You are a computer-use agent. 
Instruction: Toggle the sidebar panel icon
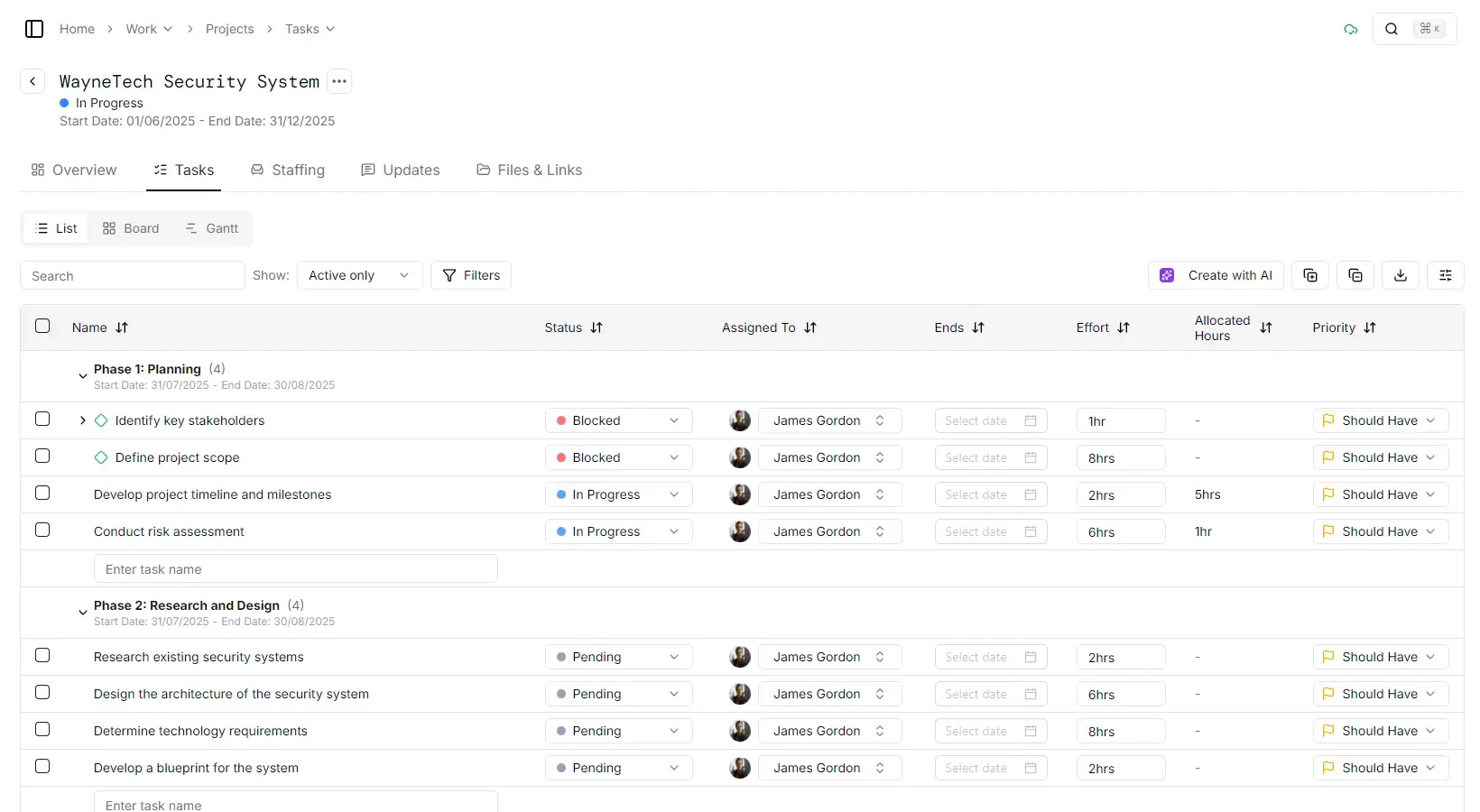pyautogui.click(x=34, y=29)
